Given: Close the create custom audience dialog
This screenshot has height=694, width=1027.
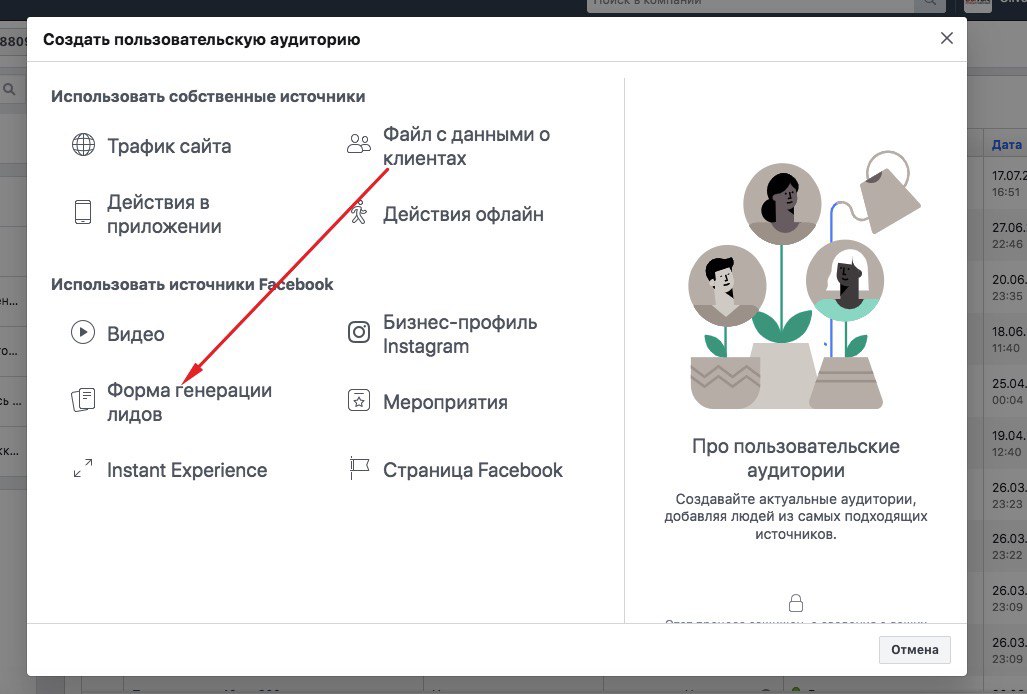Looking at the screenshot, I should [x=946, y=38].
